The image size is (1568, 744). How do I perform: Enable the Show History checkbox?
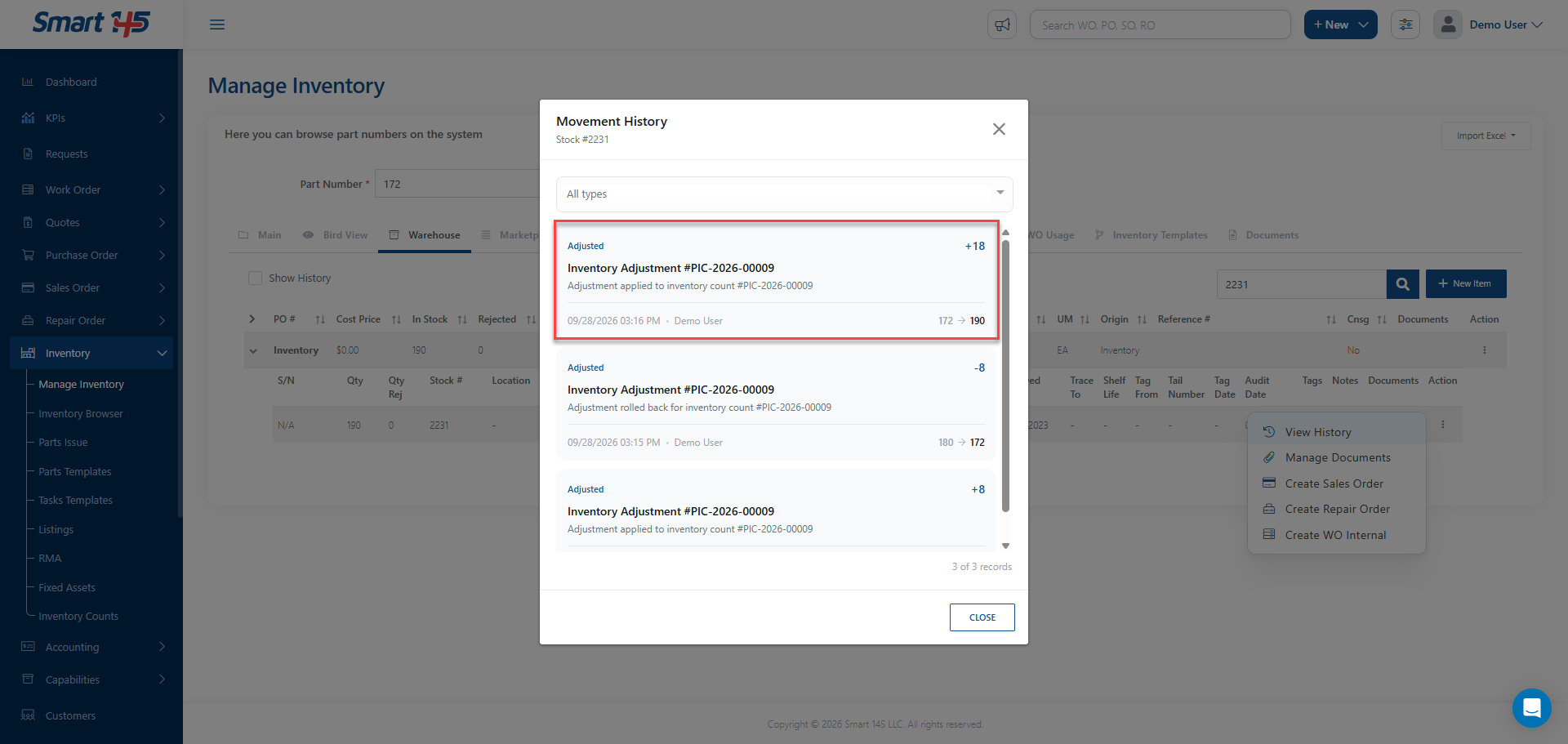[255, 278]
